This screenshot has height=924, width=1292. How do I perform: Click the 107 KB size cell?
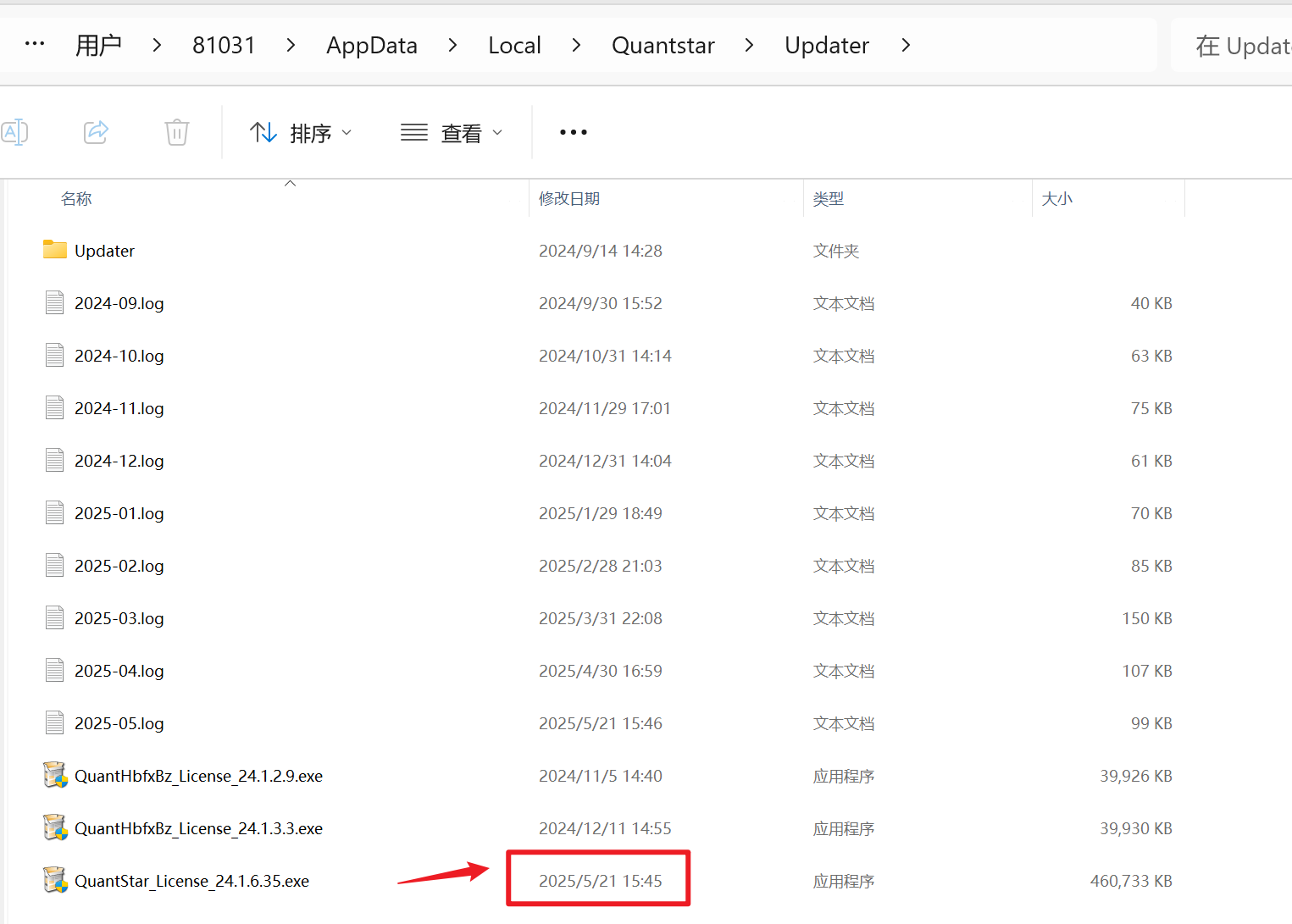[1147, 671]
